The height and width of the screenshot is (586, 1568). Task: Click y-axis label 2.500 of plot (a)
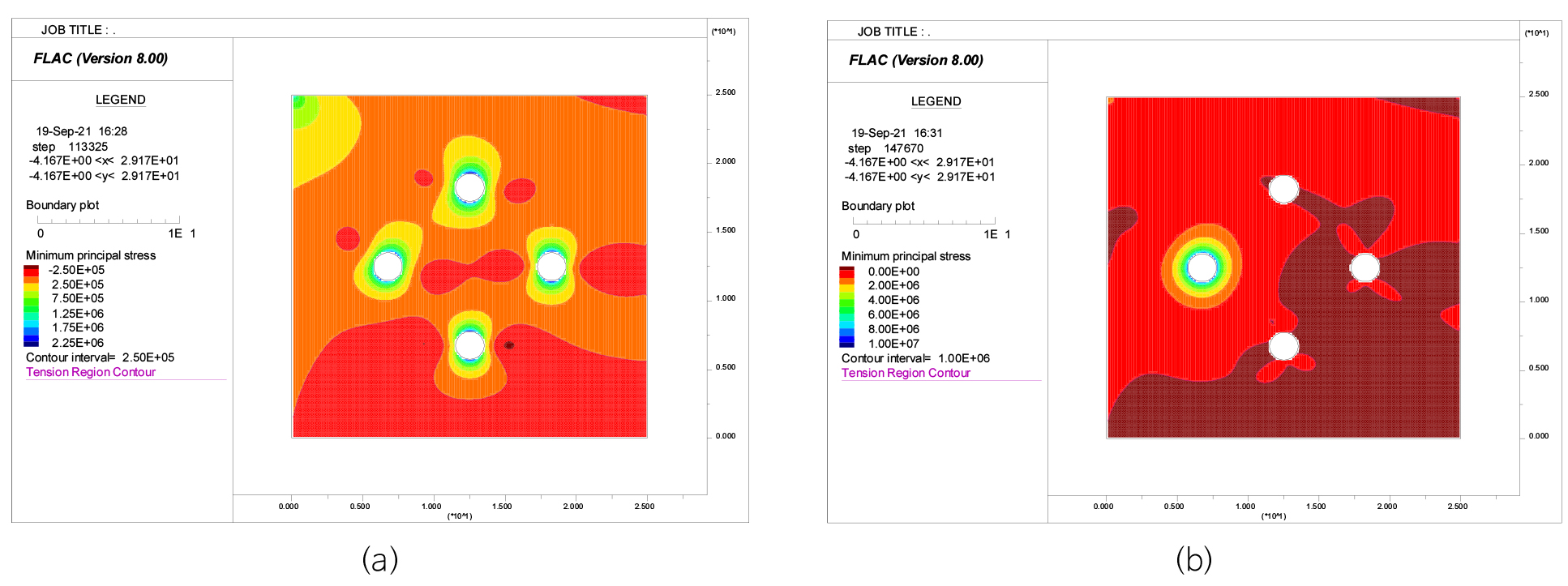coord(726,92)
